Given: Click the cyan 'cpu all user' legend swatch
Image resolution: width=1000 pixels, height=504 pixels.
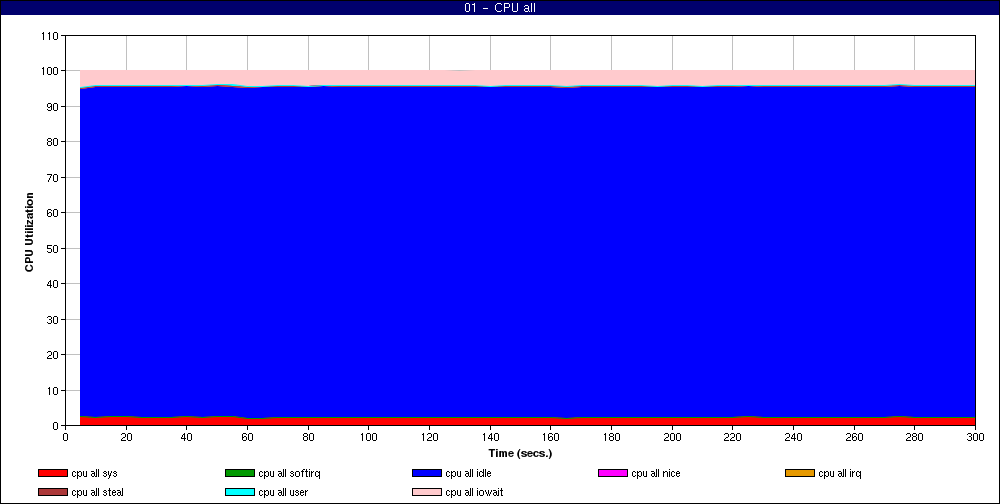Looking at the screenshot, I should (x=240, y=492).
